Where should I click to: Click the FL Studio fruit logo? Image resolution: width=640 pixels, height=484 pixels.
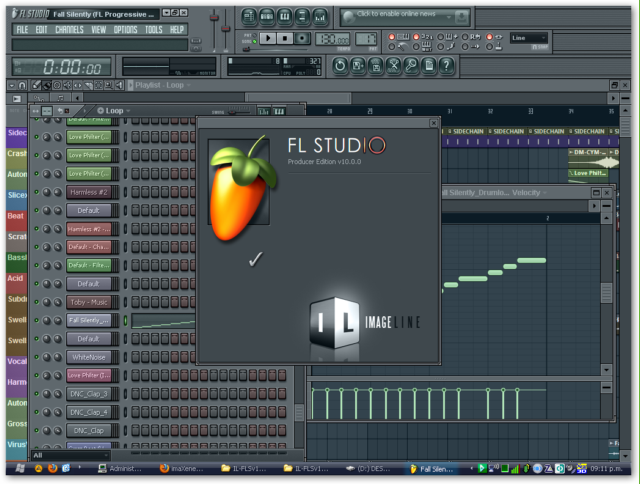242,188
